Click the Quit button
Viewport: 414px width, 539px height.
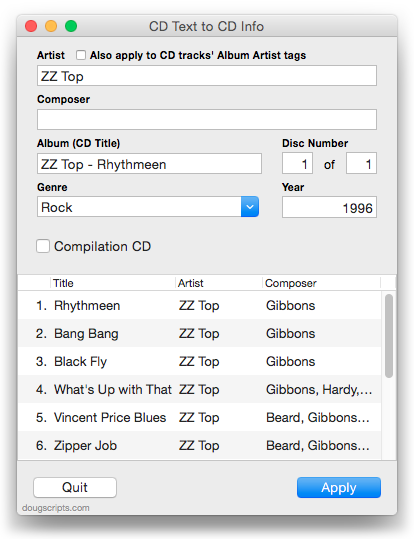pos(75,487)
